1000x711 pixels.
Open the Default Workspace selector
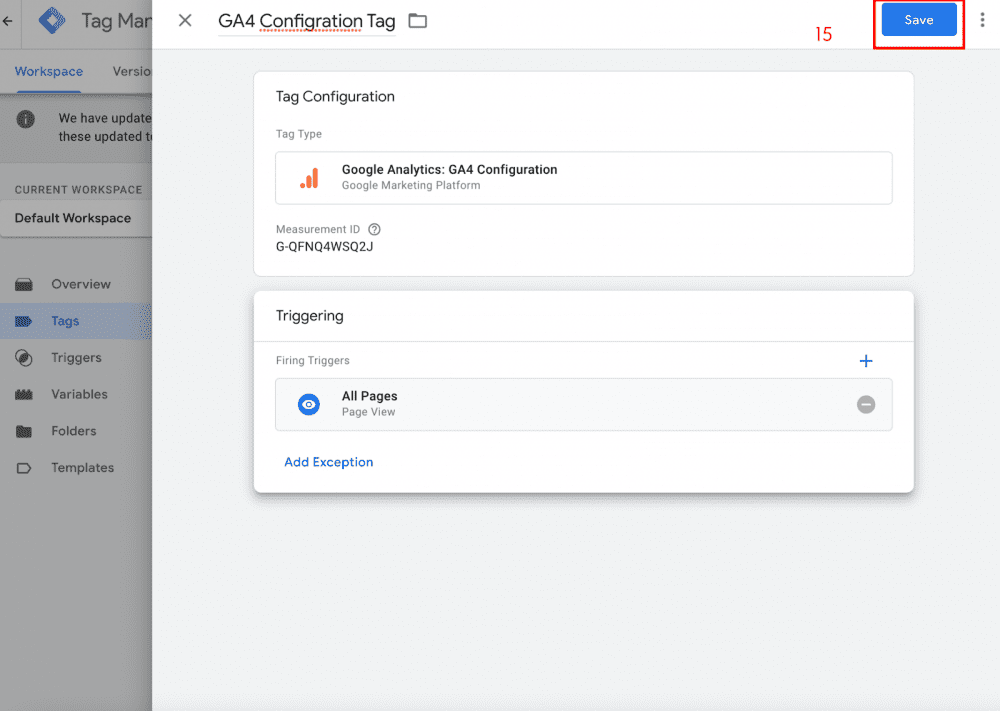coord(76,218)
